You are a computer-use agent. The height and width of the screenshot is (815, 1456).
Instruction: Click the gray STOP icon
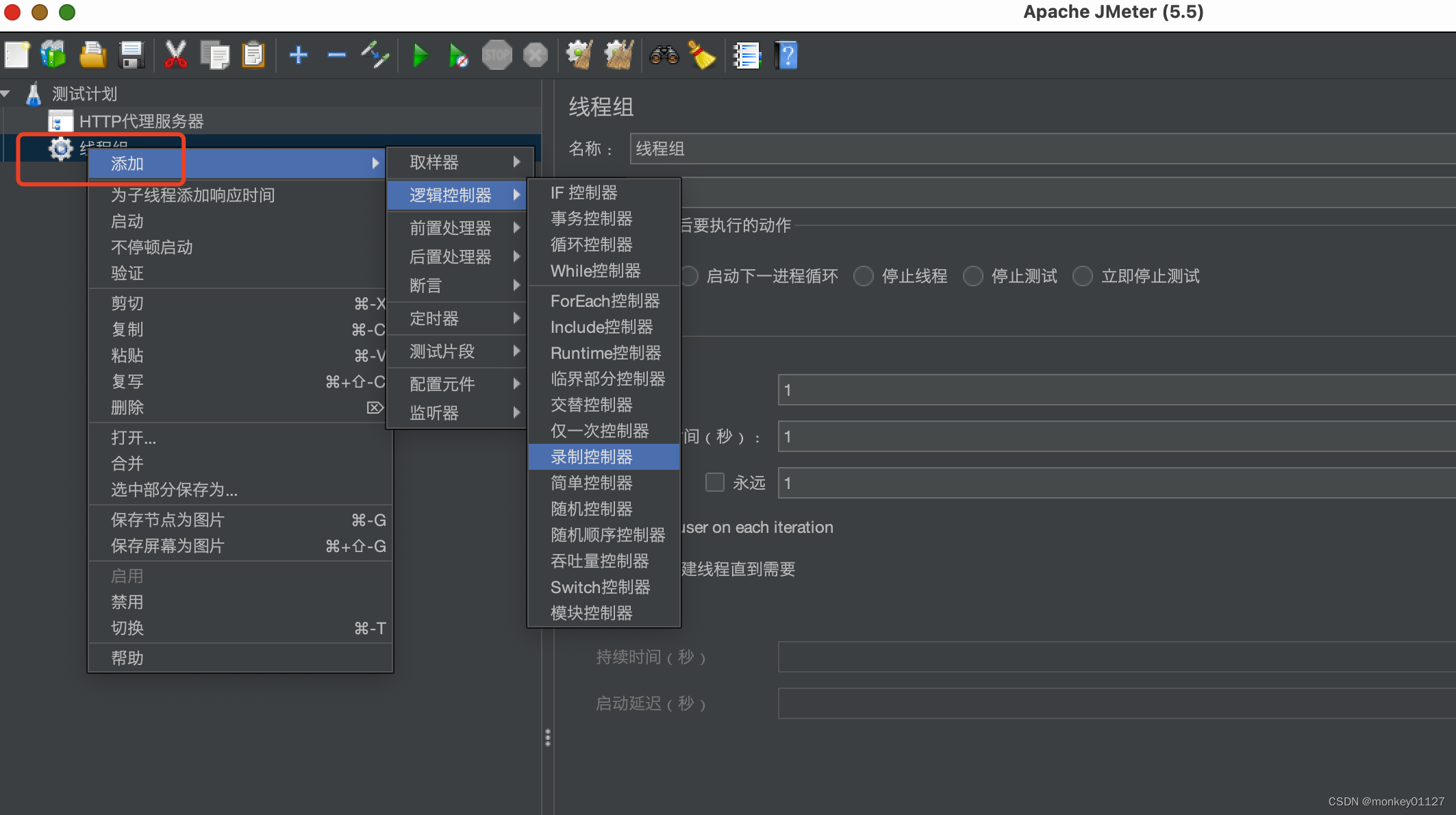click(497, 55)
